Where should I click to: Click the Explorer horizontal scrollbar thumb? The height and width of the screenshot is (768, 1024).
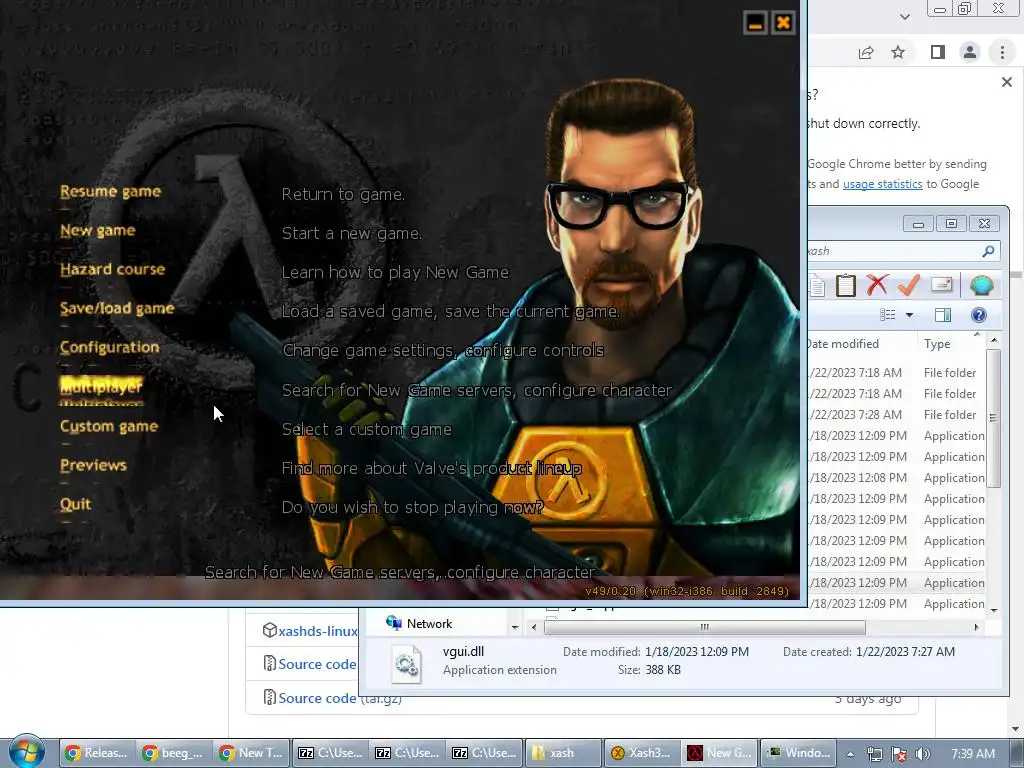click(705, 627)
